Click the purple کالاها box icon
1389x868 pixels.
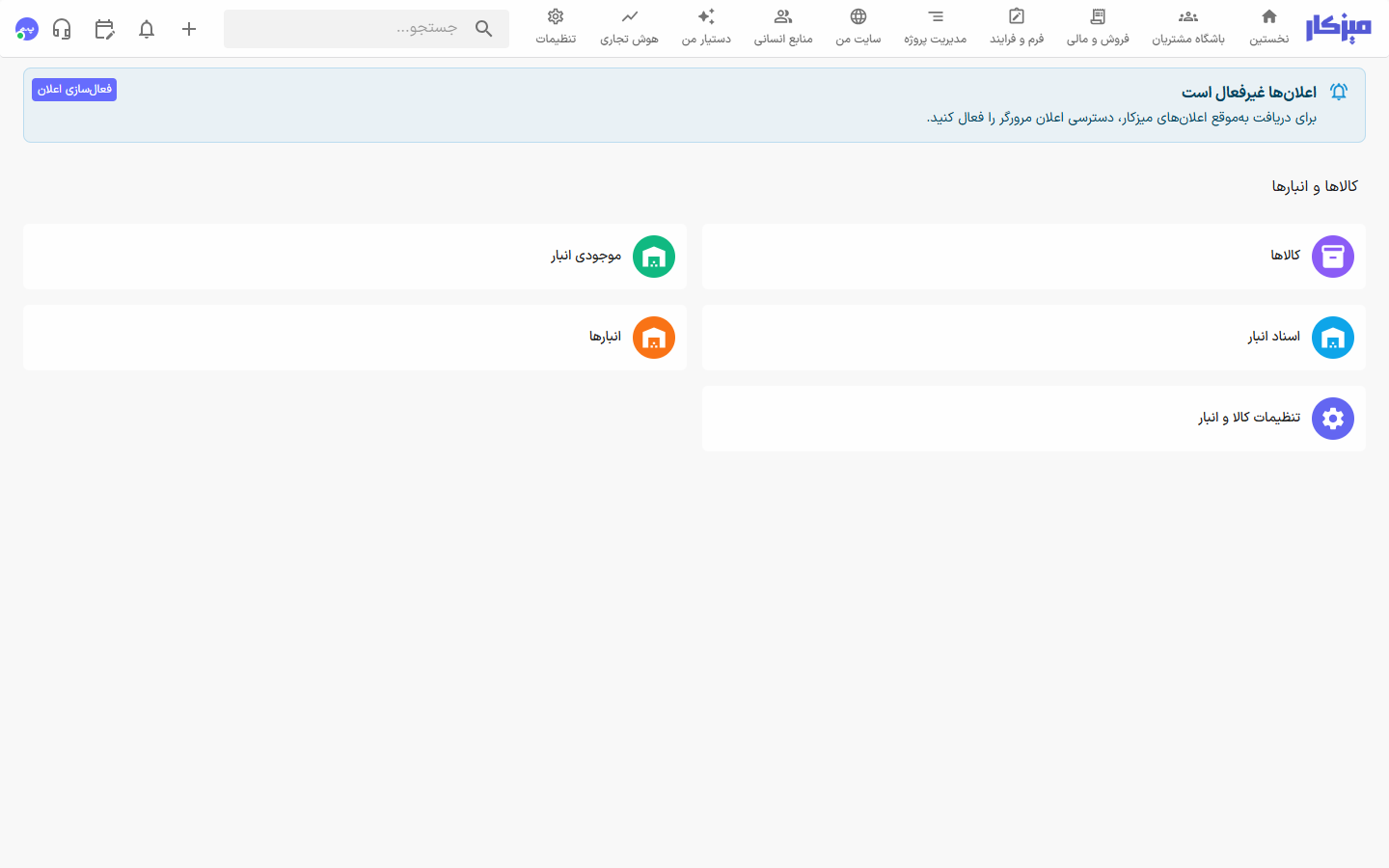[x=1333, y=257]
